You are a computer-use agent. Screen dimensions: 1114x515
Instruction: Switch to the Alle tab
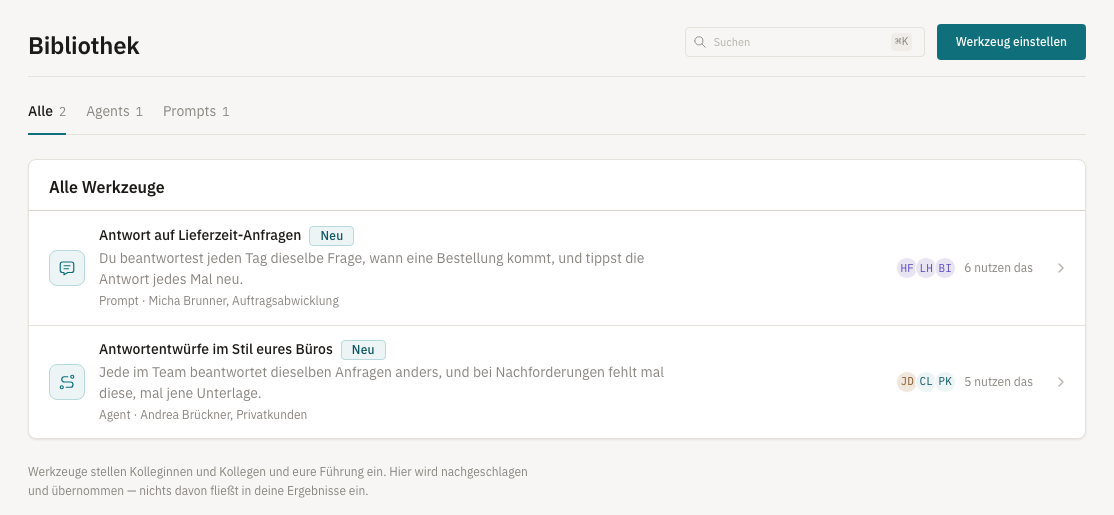[47, 112]
